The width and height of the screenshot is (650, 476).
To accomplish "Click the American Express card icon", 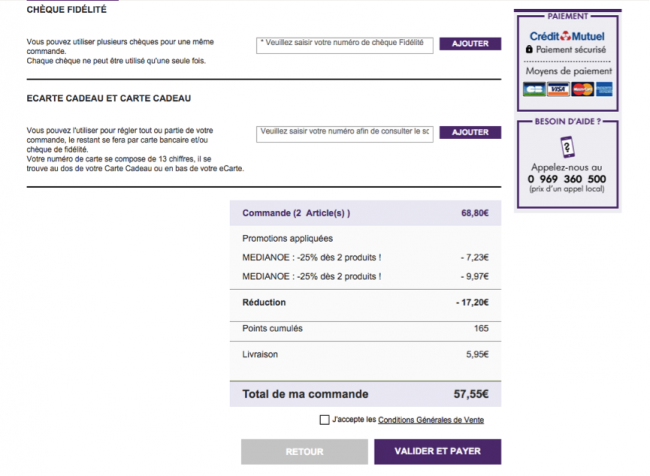I will 604,89.
